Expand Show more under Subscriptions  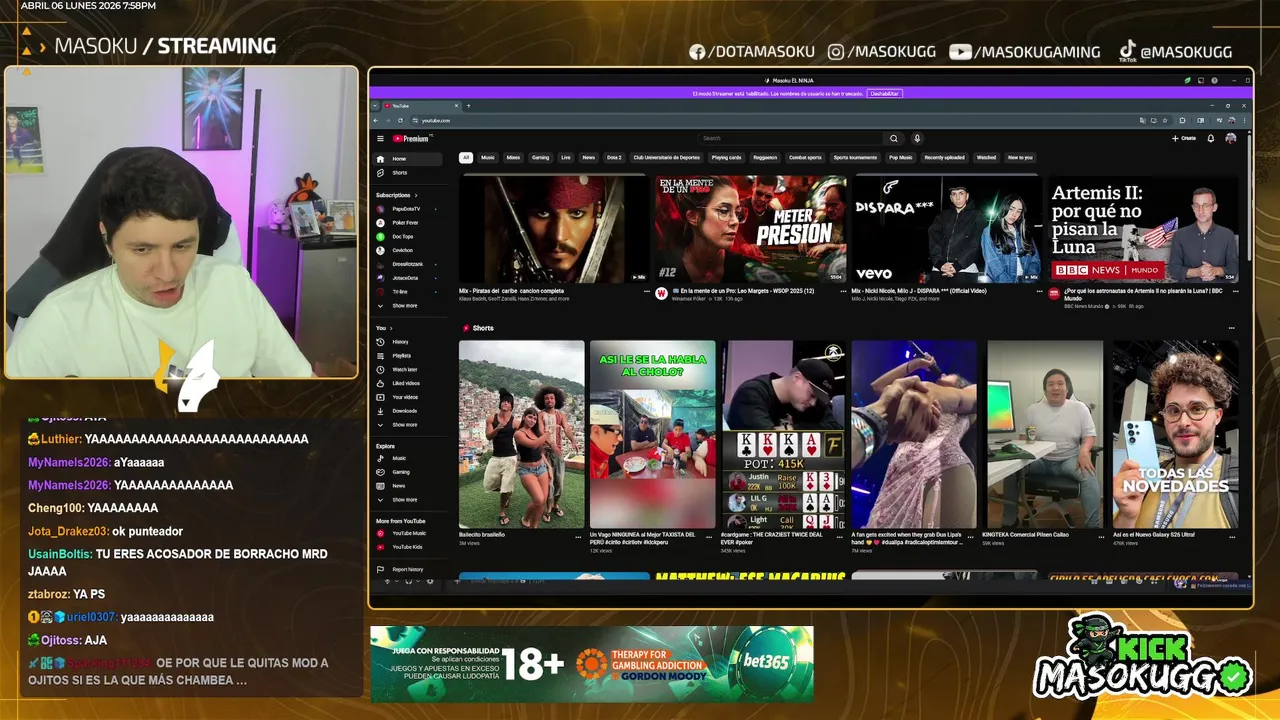(x=408, y=306)
